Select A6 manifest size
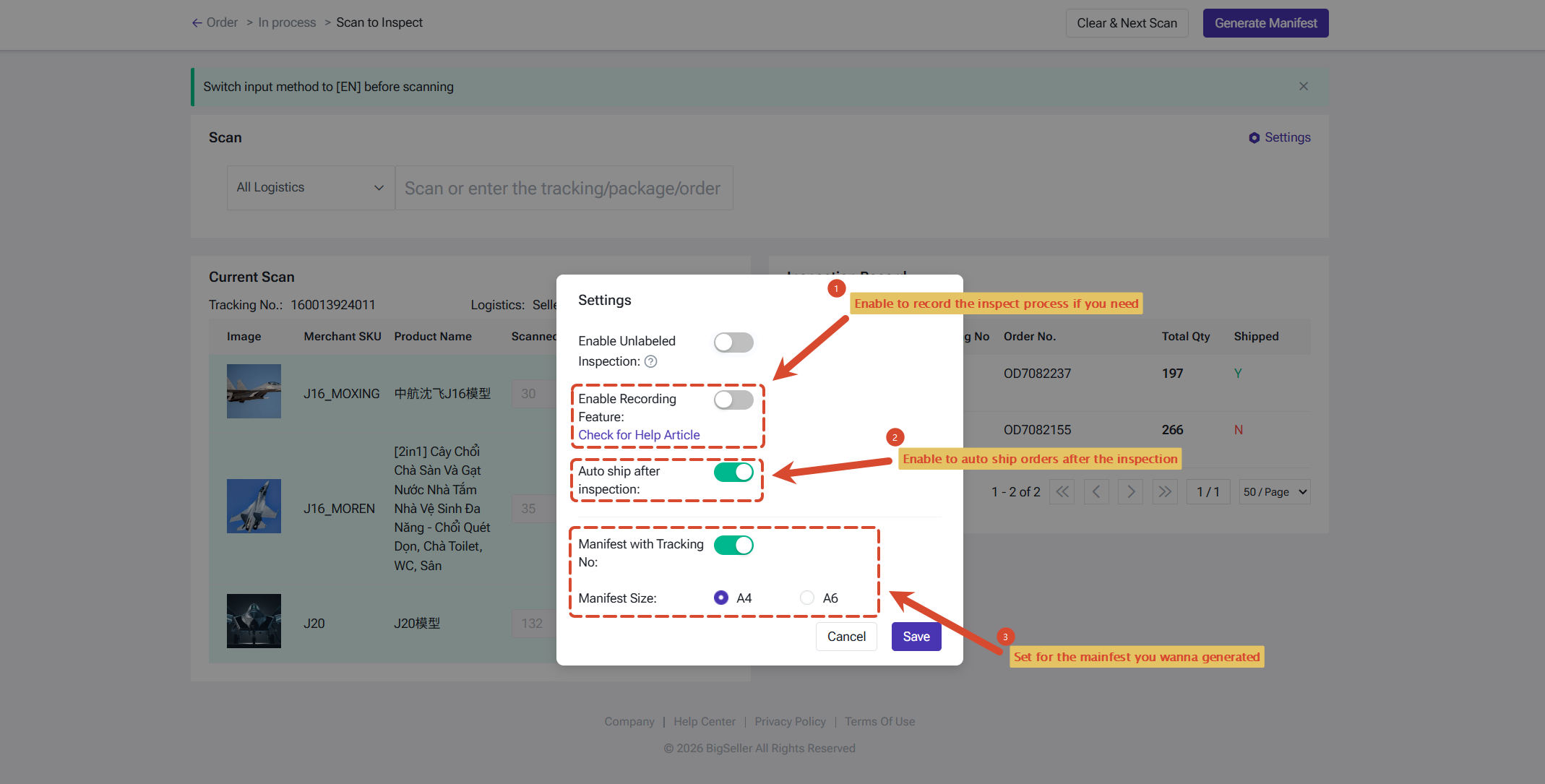Viewport: 1545px width, 784px height. point(807,598)
